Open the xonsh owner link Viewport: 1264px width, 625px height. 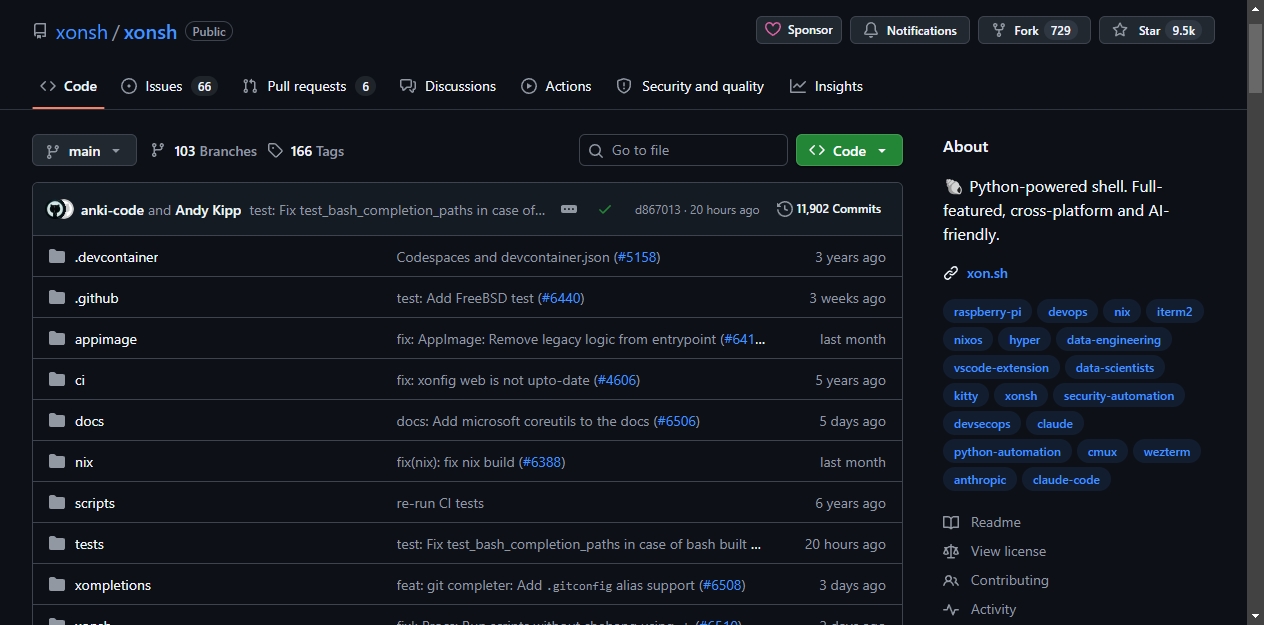pyautogui.click(x=82, y=31)
